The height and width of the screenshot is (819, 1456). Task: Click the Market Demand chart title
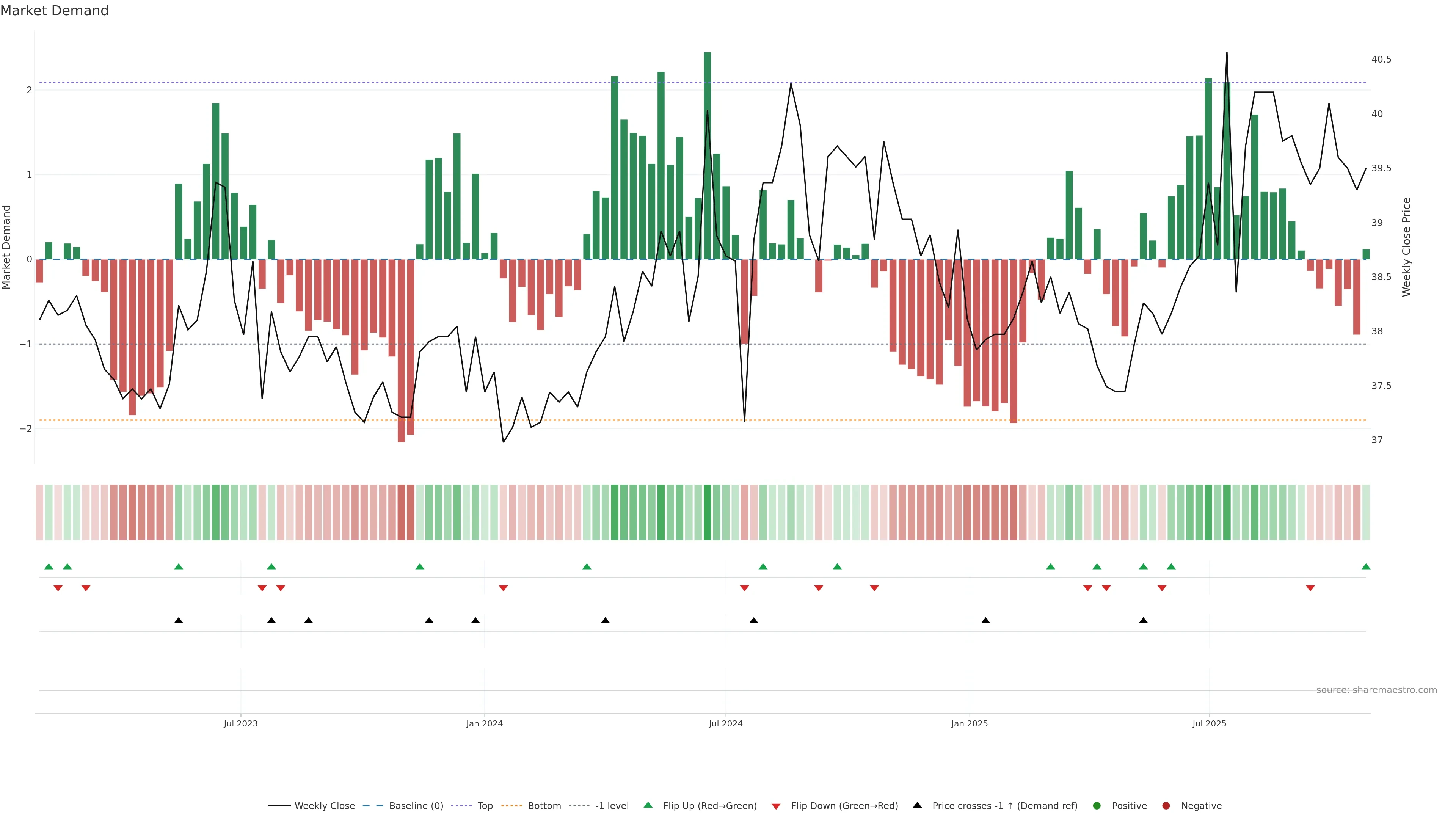pyautogui.click(x=54, y=11)
